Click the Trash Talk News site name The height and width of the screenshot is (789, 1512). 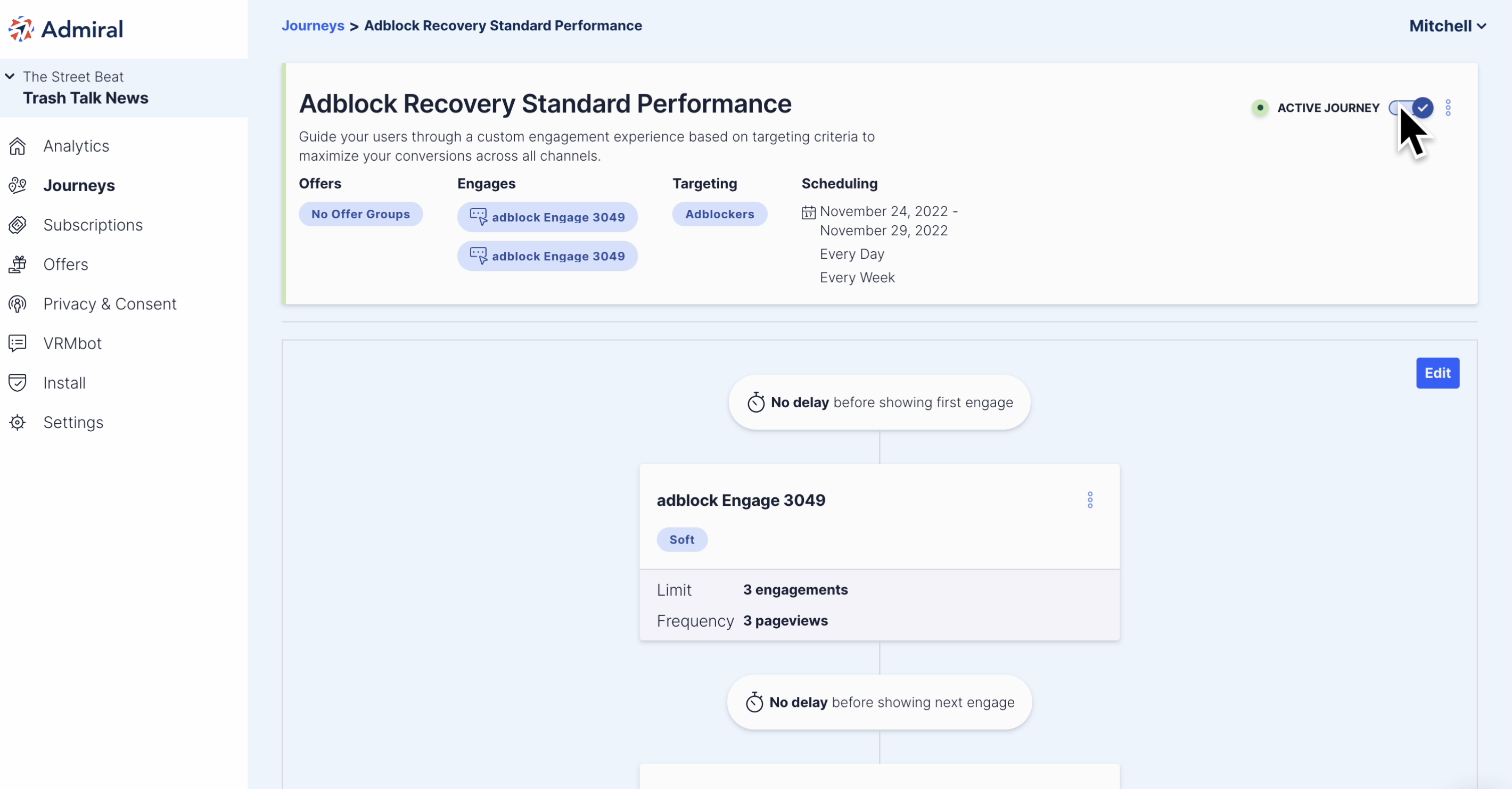(x=86, y=98)
